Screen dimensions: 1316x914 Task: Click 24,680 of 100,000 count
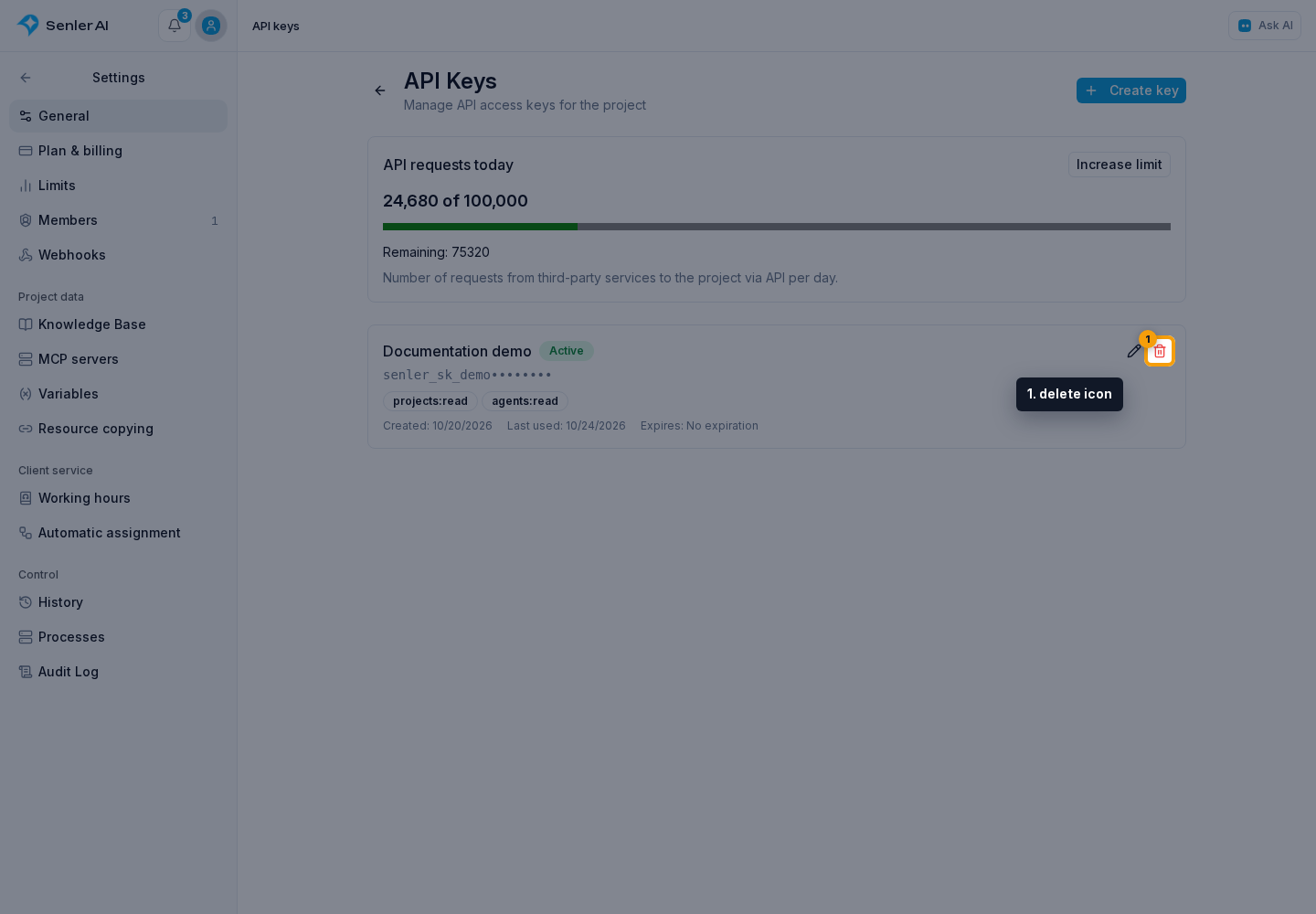(x=455, y=201)
